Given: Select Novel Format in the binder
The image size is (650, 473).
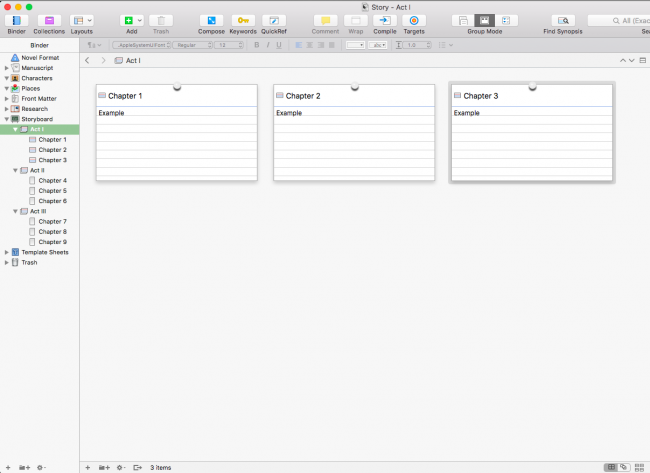Looking at the screenshot, I should 40,58.
